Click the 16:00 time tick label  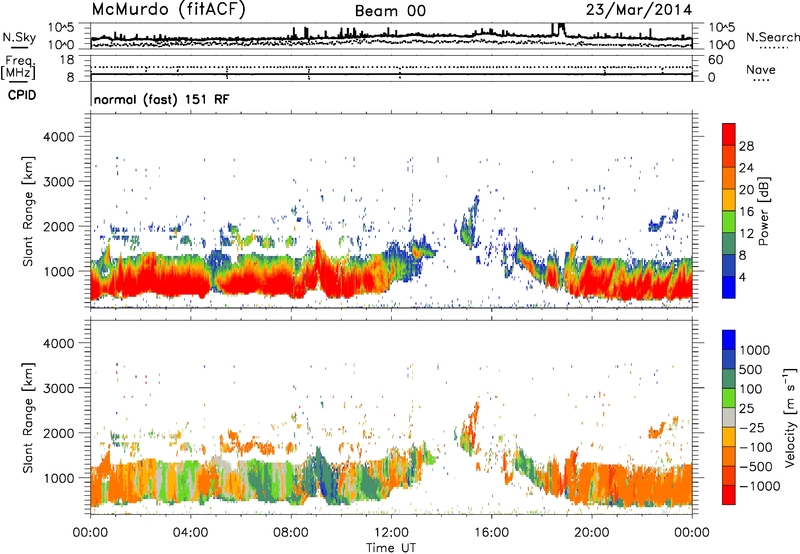pos(492,533)
